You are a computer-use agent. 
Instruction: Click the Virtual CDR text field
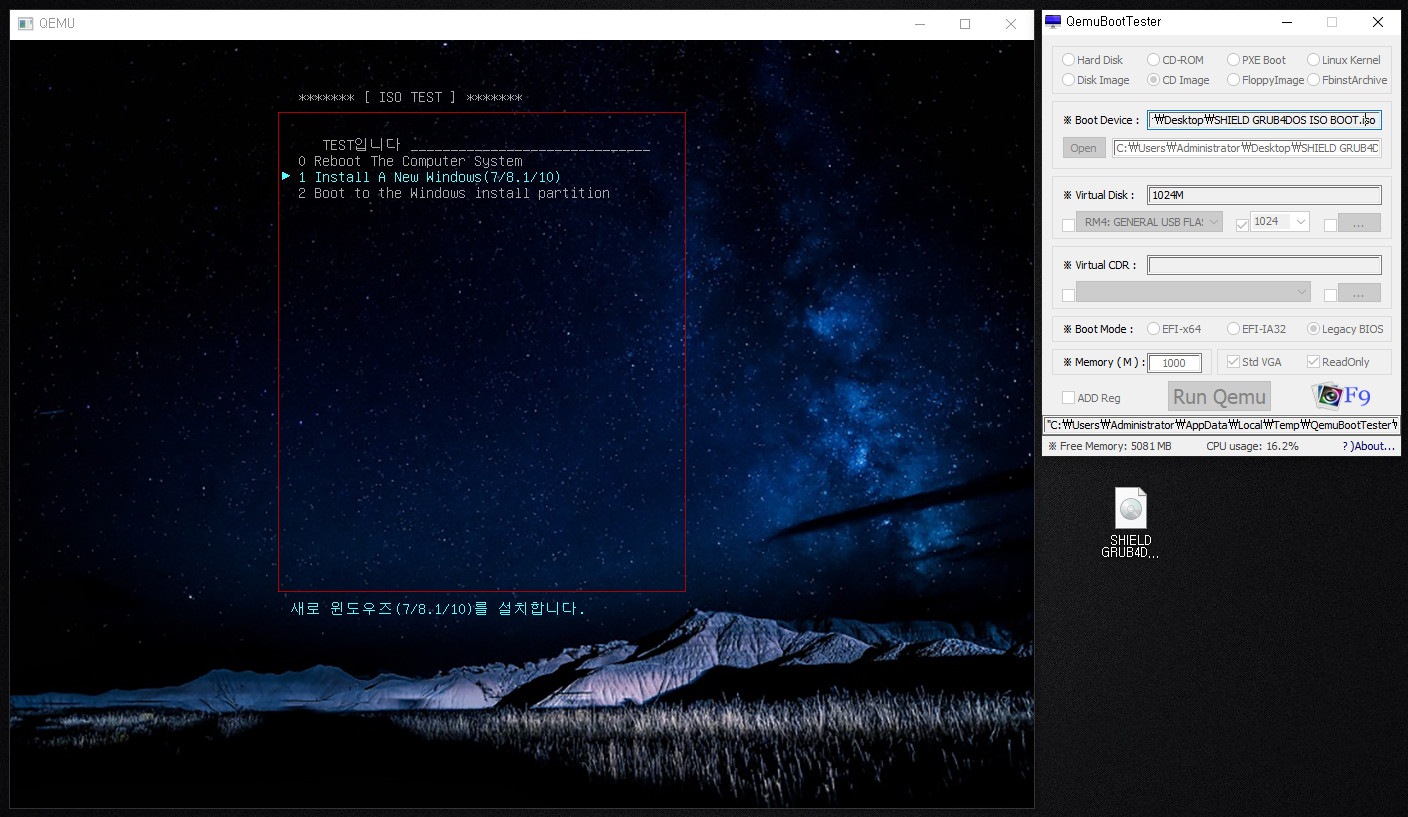tap(1264, 265)
